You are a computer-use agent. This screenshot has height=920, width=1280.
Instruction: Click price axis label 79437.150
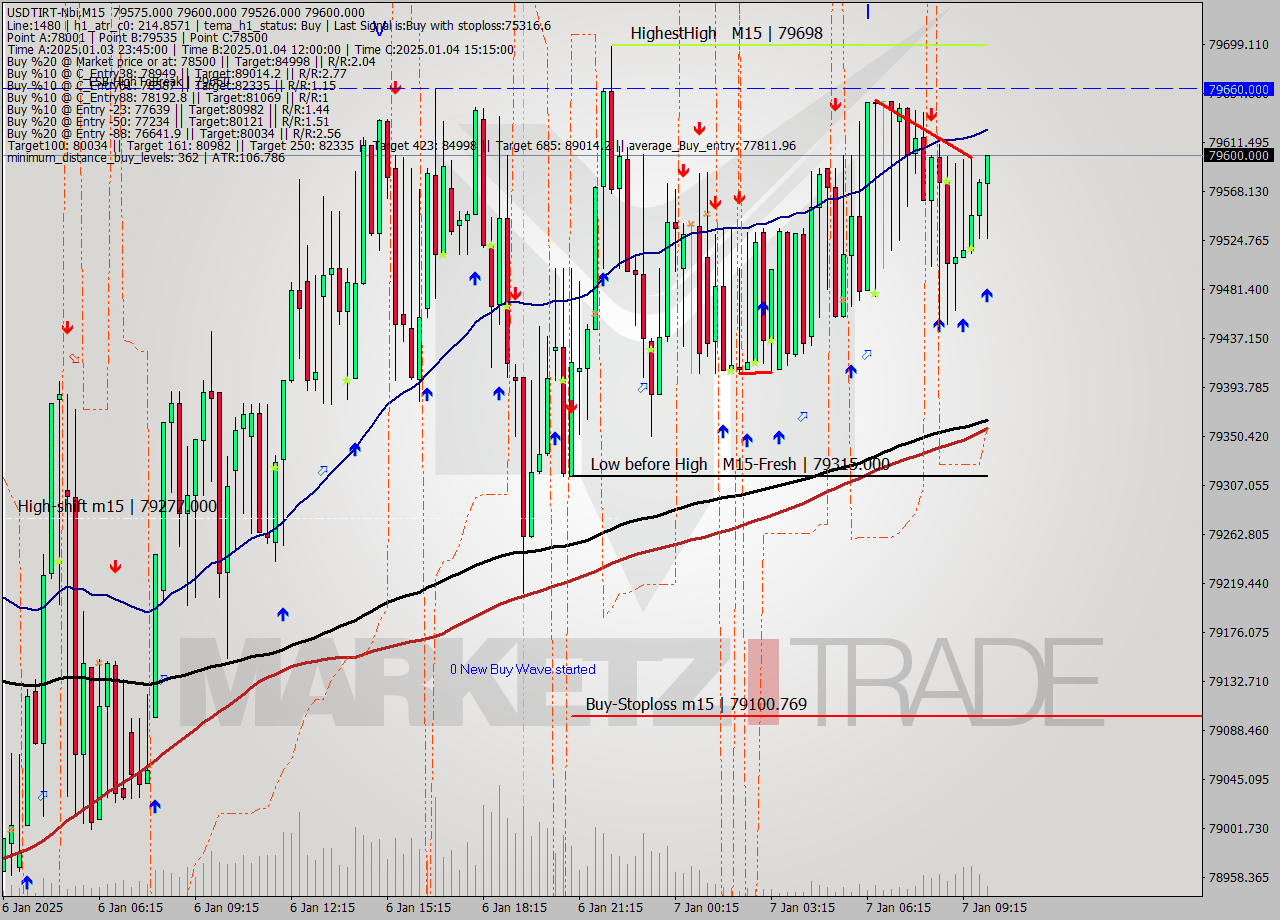1239,339
